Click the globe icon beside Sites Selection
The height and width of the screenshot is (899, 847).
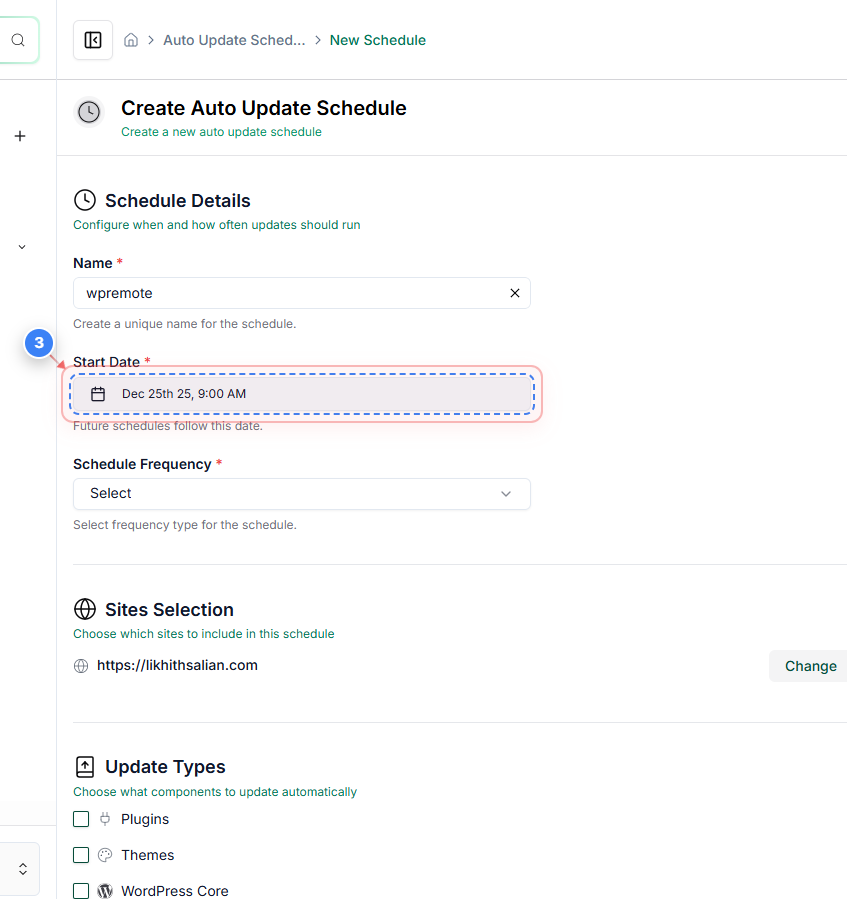point(85,609)
